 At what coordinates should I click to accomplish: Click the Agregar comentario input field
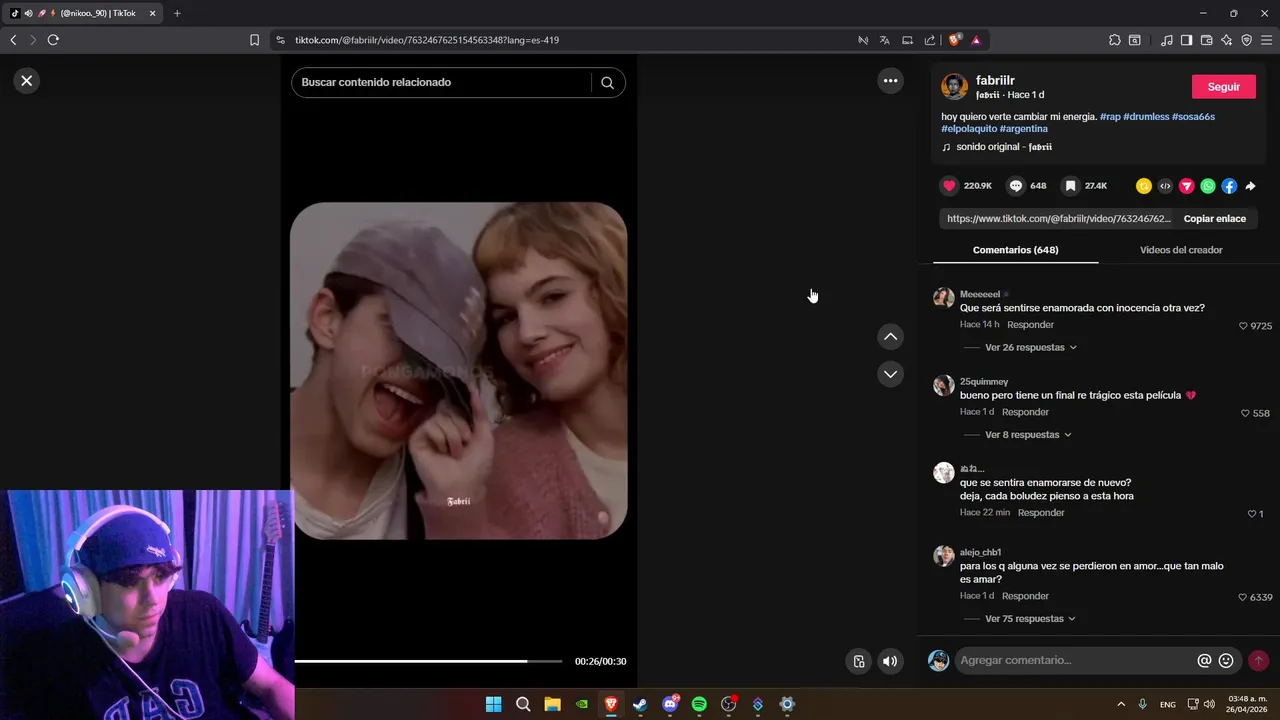[x=1074, y=661]
